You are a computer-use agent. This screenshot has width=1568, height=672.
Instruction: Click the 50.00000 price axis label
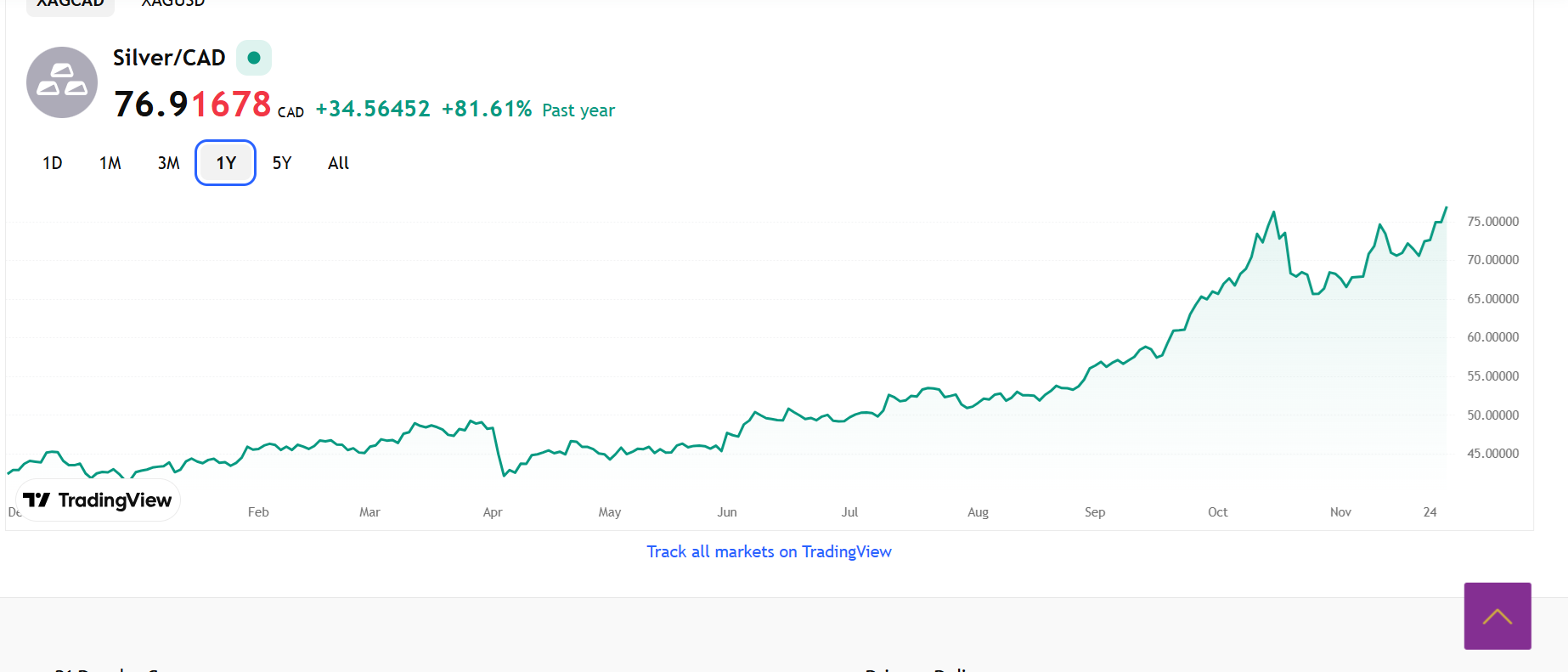(x=1492, y=415)
